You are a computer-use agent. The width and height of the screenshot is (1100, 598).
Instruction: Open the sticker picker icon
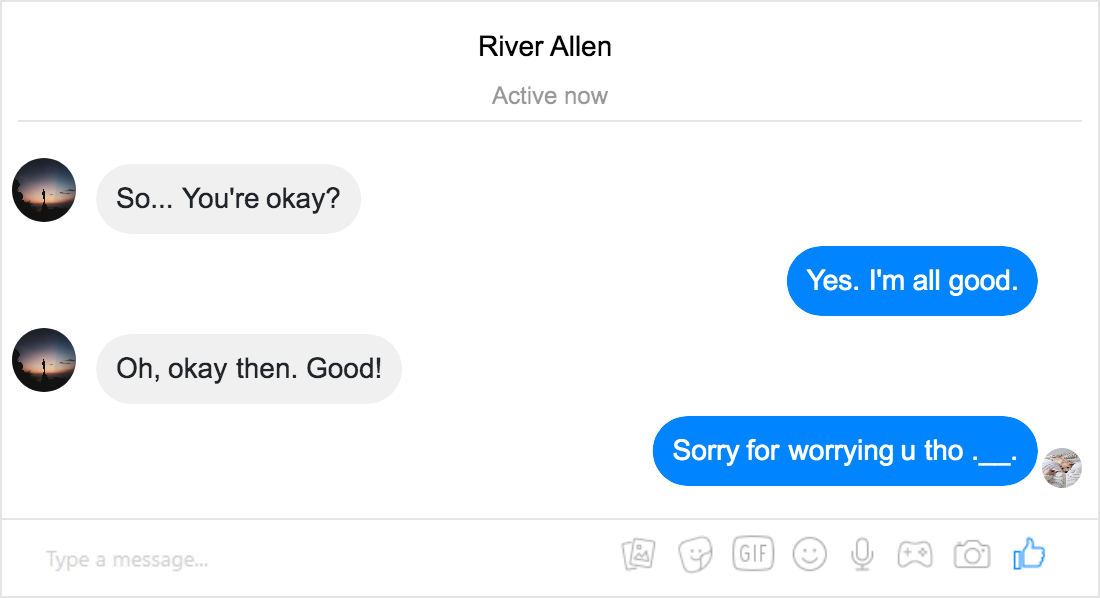(x=695, y=554)
